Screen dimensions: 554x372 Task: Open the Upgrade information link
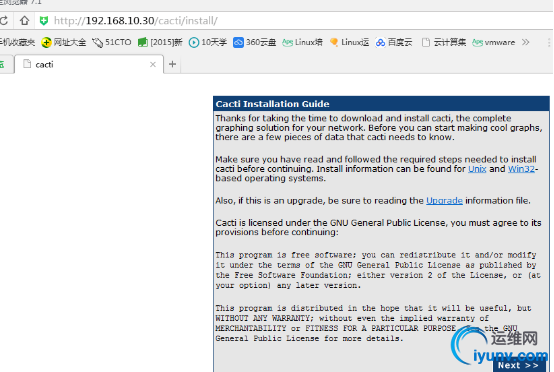click(x=444, y=201)
